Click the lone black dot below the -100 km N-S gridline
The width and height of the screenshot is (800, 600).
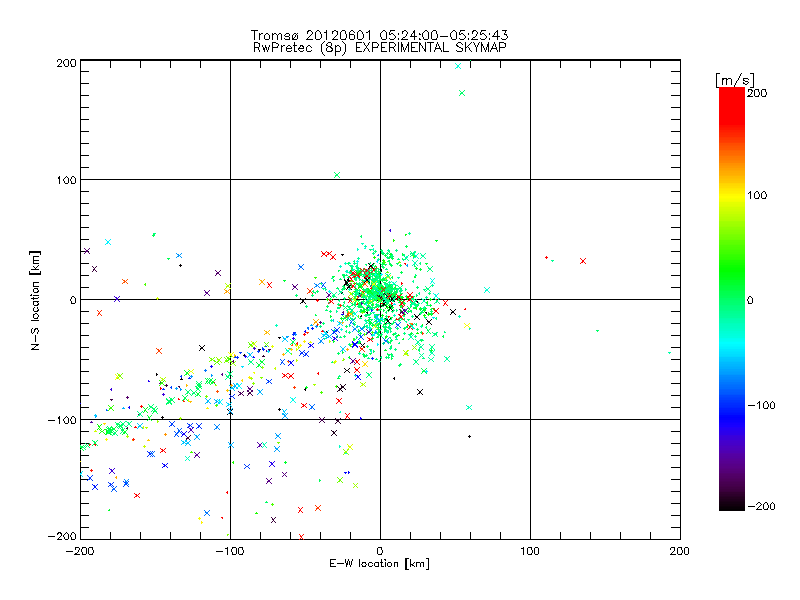tap(469, 437)
